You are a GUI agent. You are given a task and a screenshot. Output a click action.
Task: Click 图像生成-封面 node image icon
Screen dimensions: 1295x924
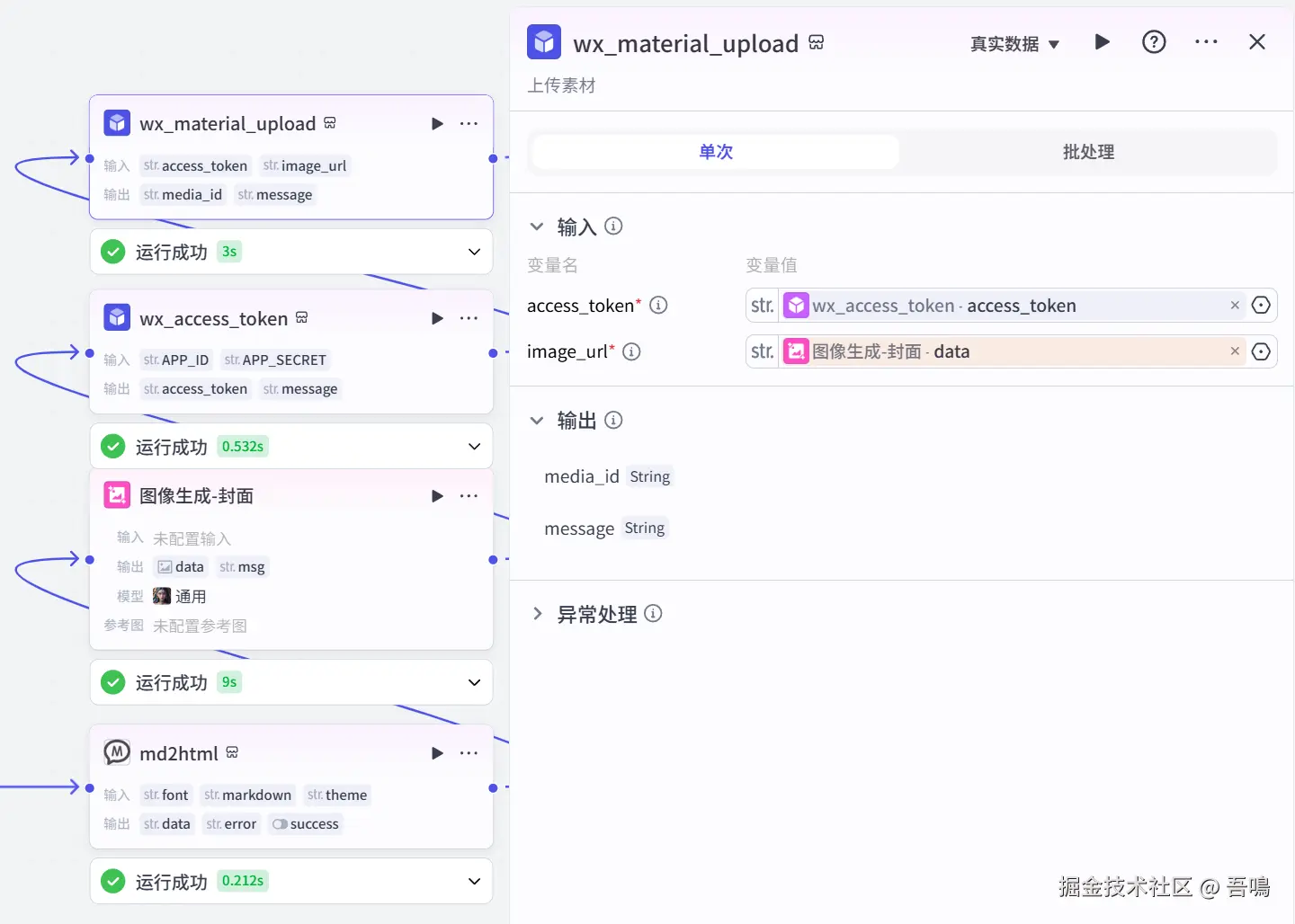pyautogui.click(x=117, y=495)
